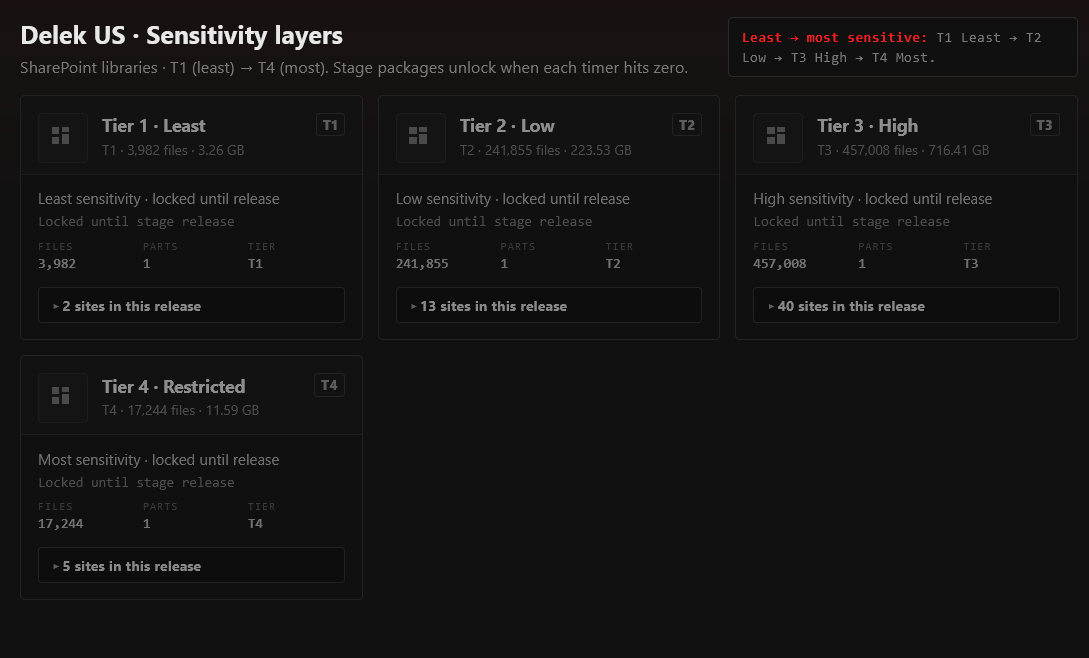Viewport: 1089px width, 658px height.
Task: Click the Tier 2 · Low grid icon
Action: coord(420,137)
